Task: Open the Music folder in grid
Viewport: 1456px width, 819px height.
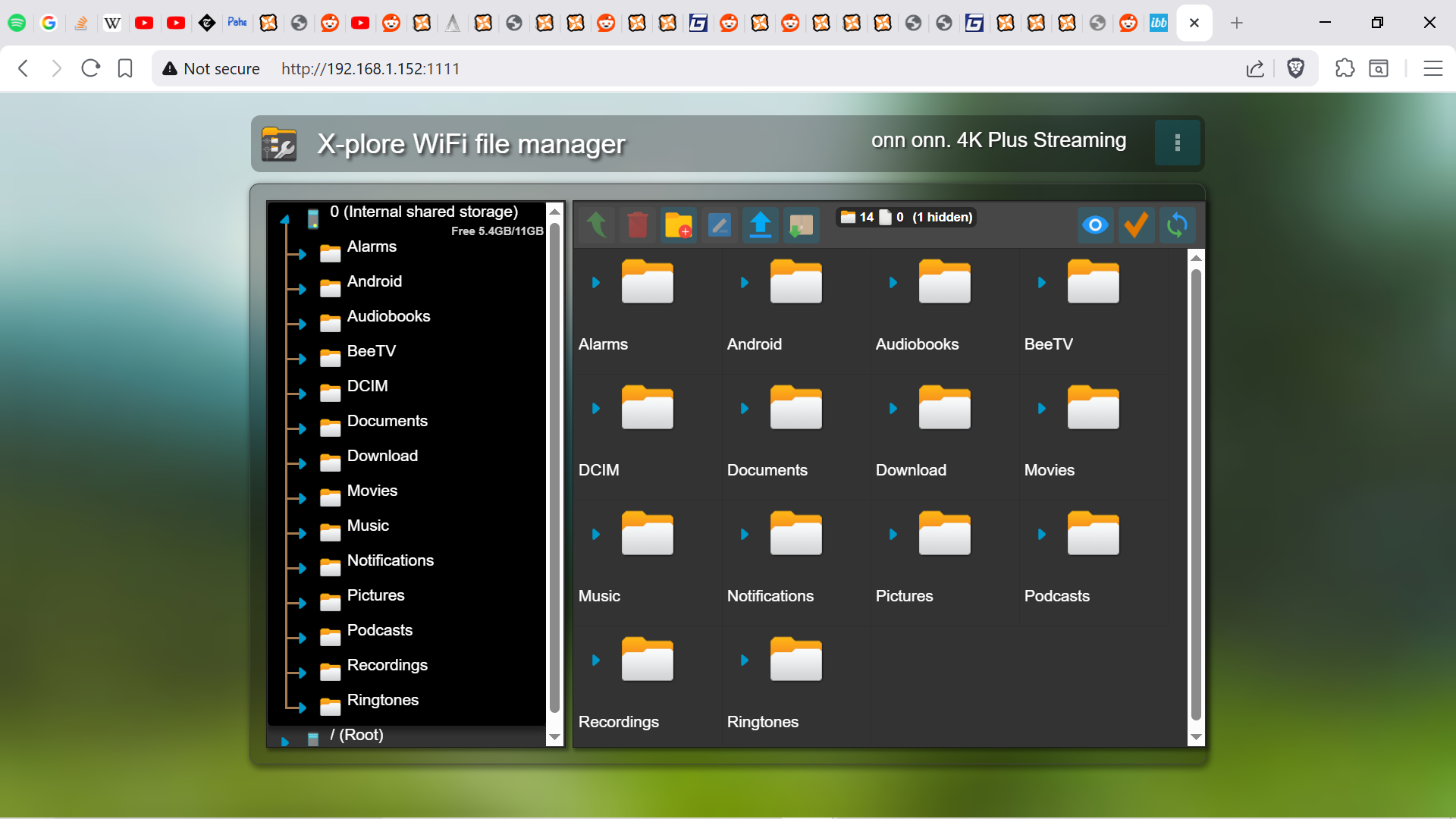Action: [647, 533]
